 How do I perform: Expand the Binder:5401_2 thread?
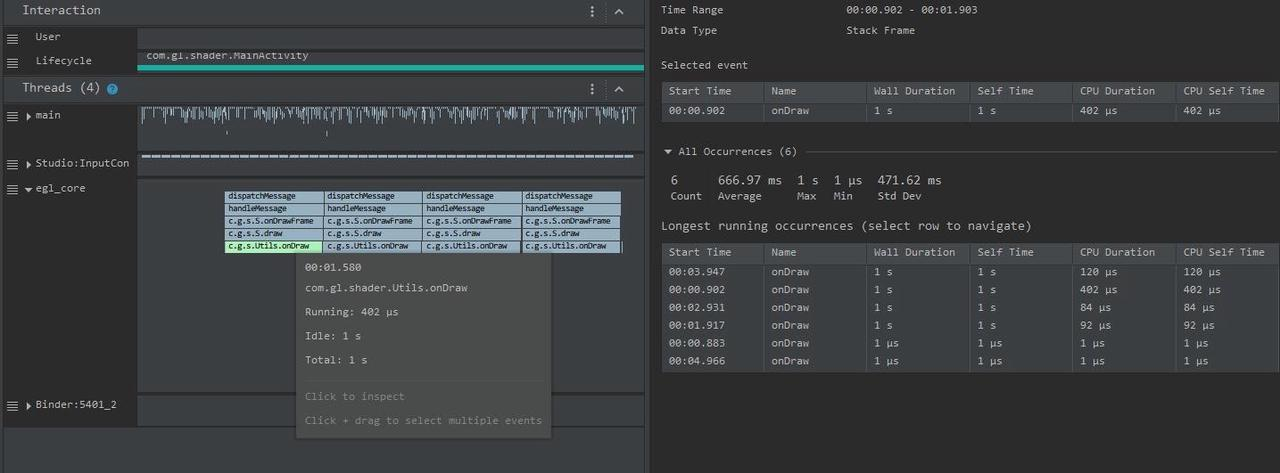pyautogui.click(x=28, y=406)
